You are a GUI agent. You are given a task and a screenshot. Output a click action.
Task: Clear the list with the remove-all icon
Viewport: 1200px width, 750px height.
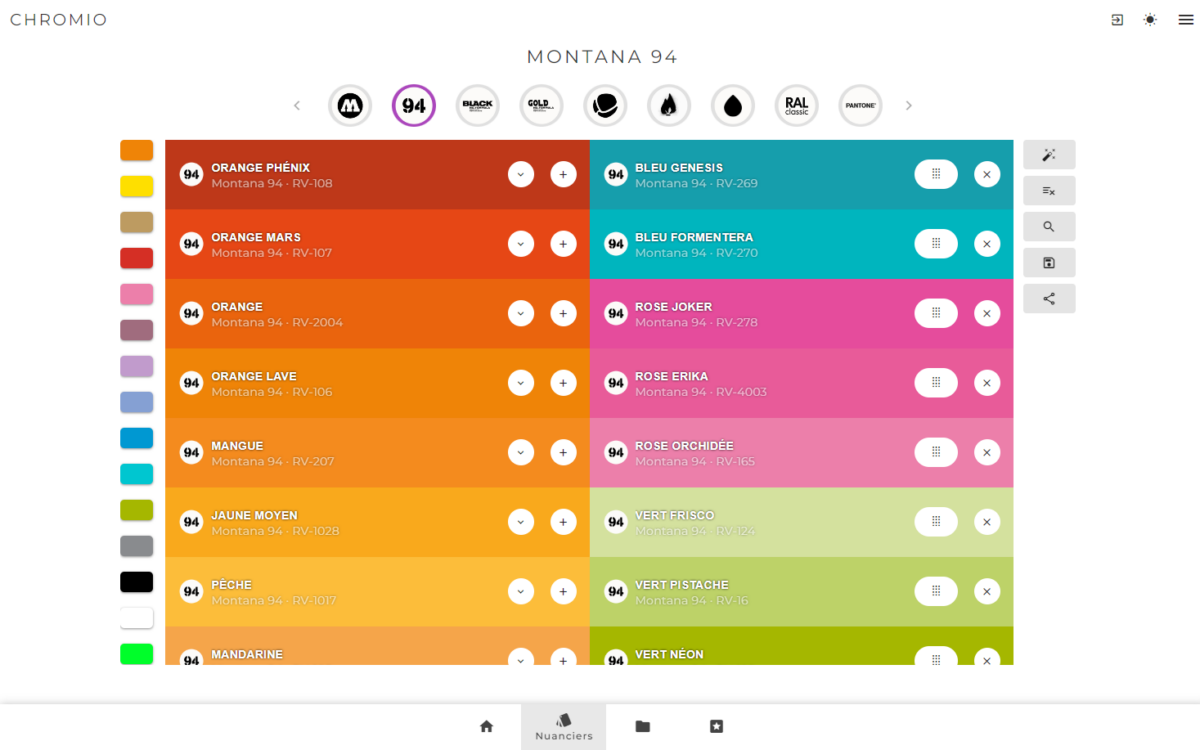click(1049, 191)
